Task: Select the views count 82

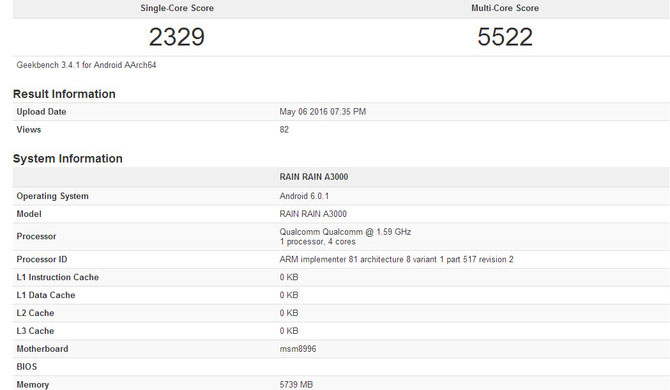Action: [x=284, y=130]
